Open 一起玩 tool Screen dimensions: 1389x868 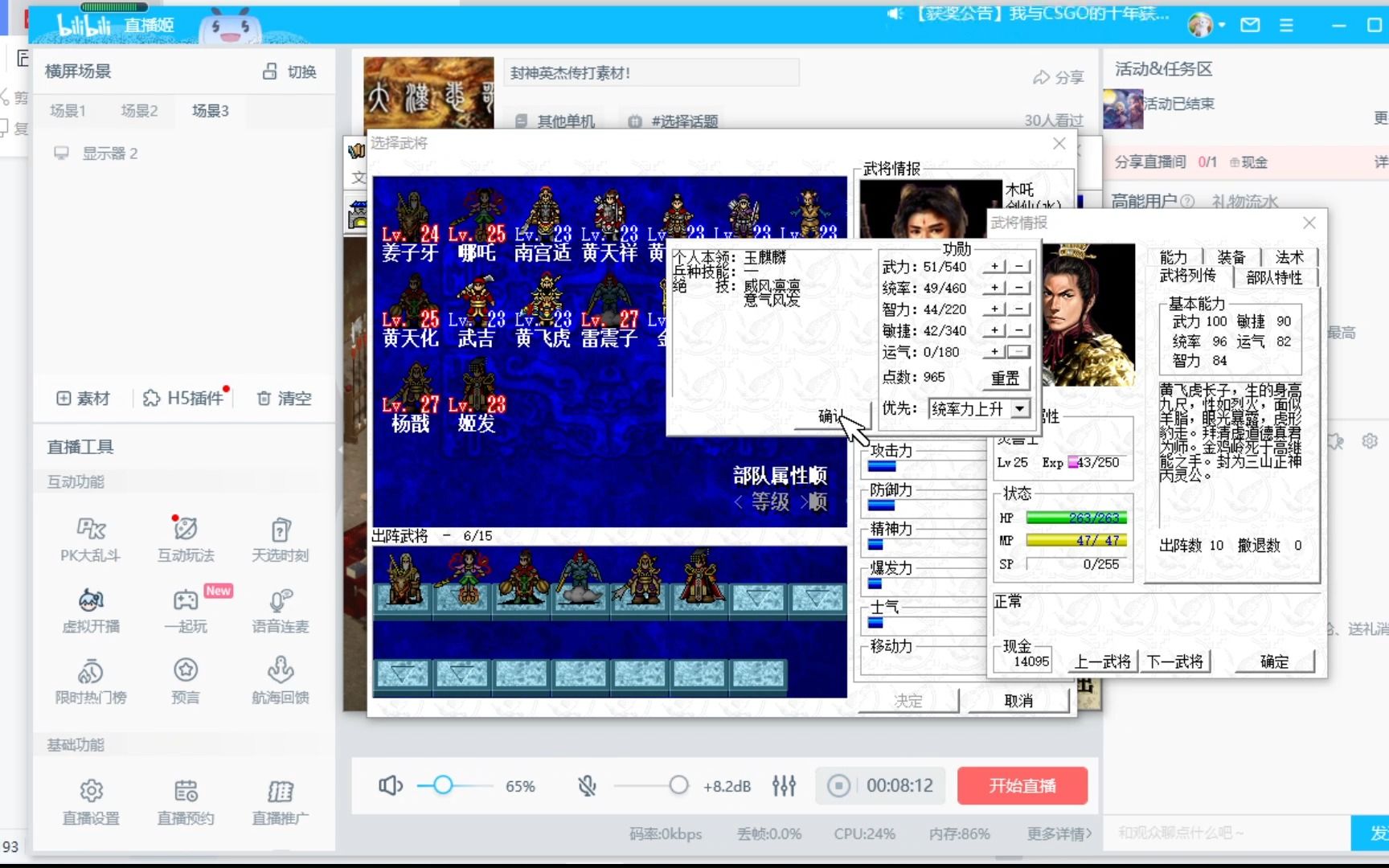186,610
